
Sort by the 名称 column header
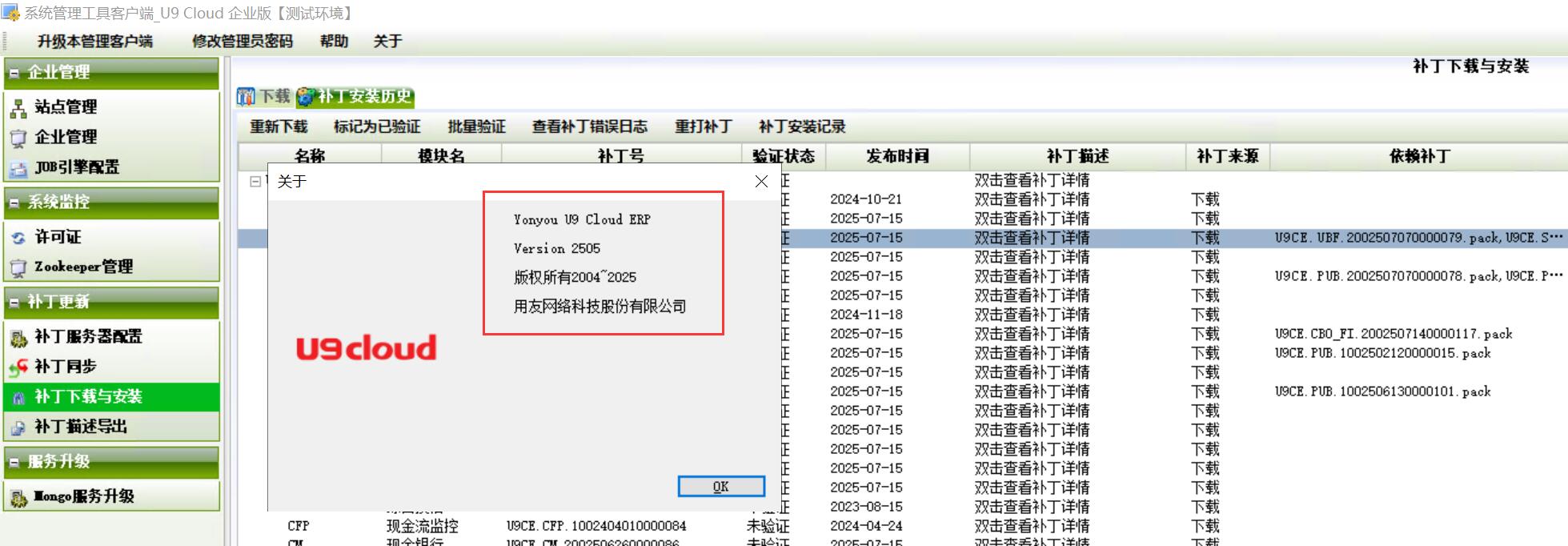pos(310,156)
